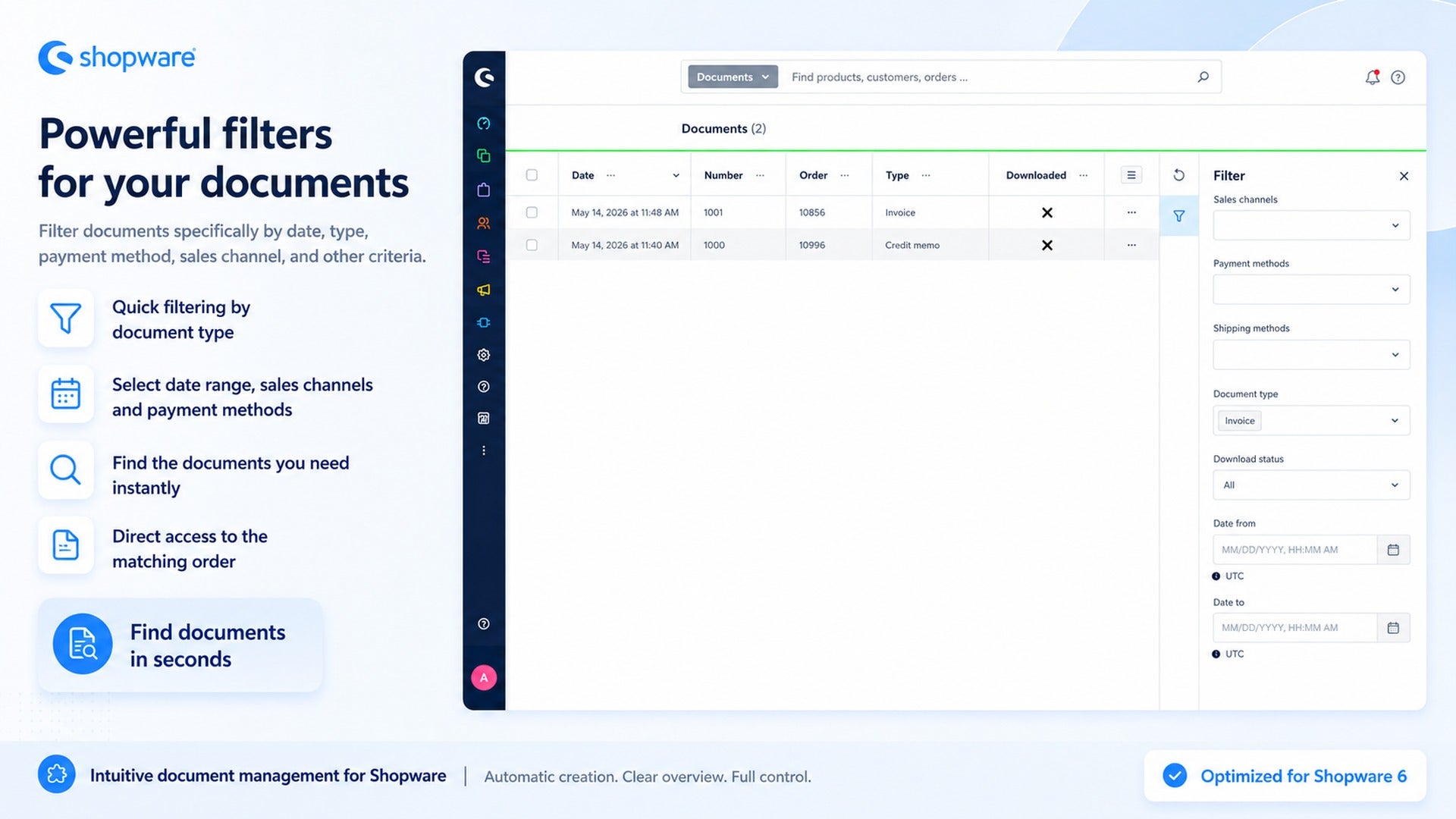Click the downloaded X mark for document 1000
This screenshot has width=1456, height=819.
coord(1047,245)
